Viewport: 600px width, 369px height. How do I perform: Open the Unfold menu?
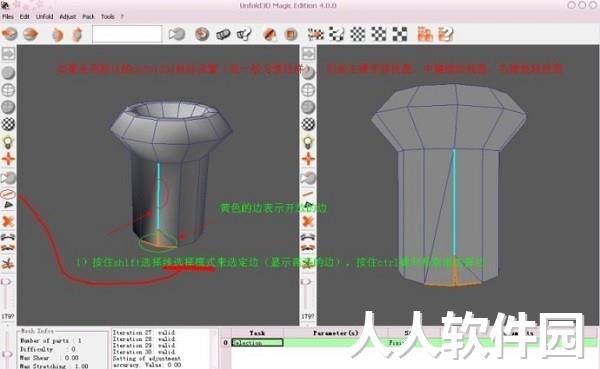pos(44,16)
